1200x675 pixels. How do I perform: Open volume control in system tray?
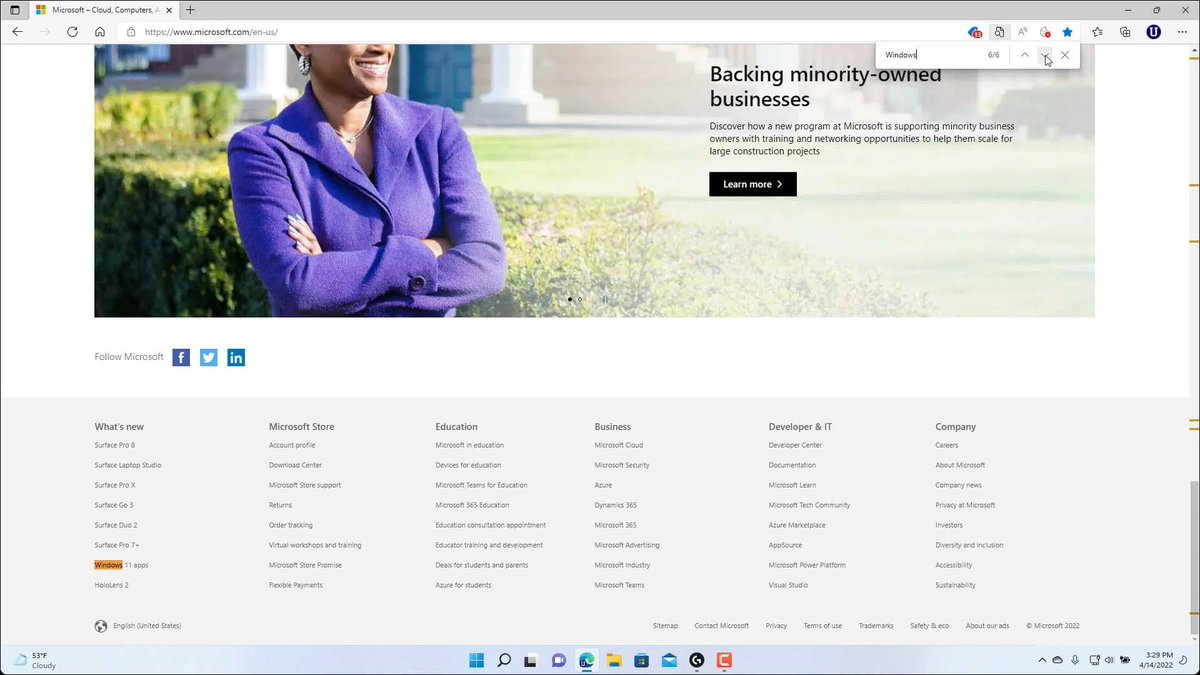[1110, 660]
